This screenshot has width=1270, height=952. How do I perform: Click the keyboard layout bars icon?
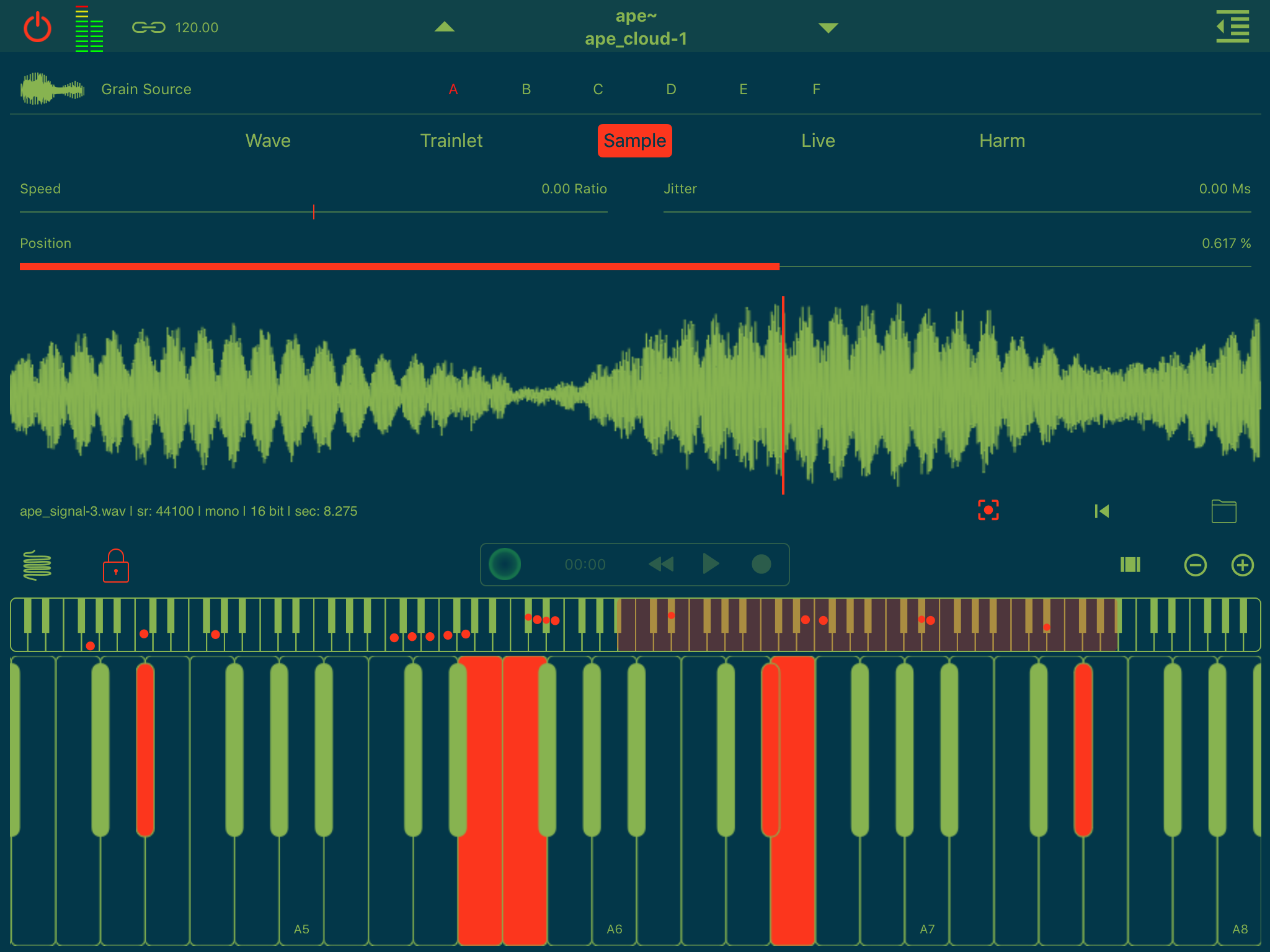tap(1130, 565)
